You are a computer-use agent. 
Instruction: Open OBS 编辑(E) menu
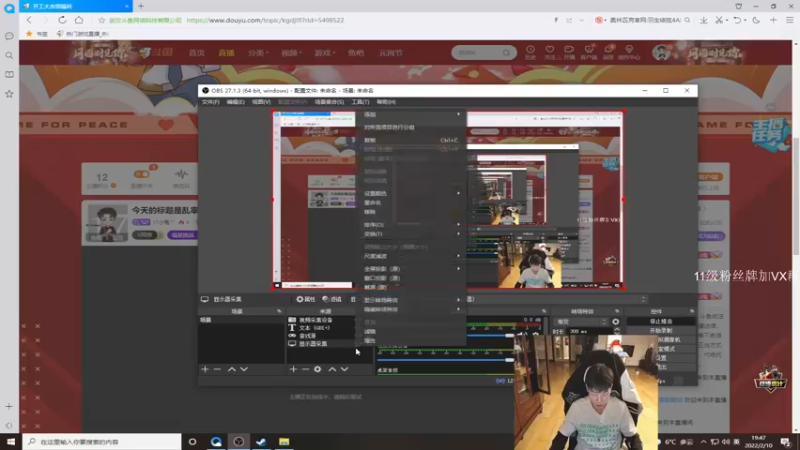[x=235, y=102]
